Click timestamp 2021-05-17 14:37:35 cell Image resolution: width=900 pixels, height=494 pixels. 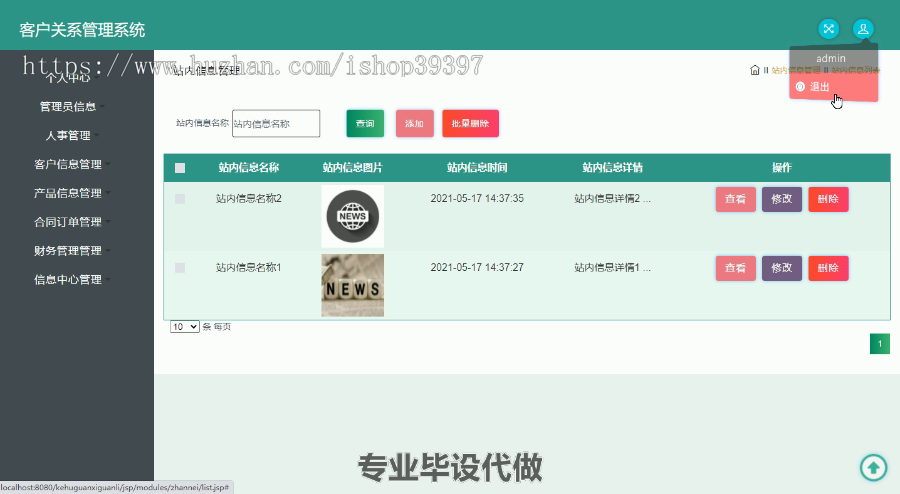point(477,199)
